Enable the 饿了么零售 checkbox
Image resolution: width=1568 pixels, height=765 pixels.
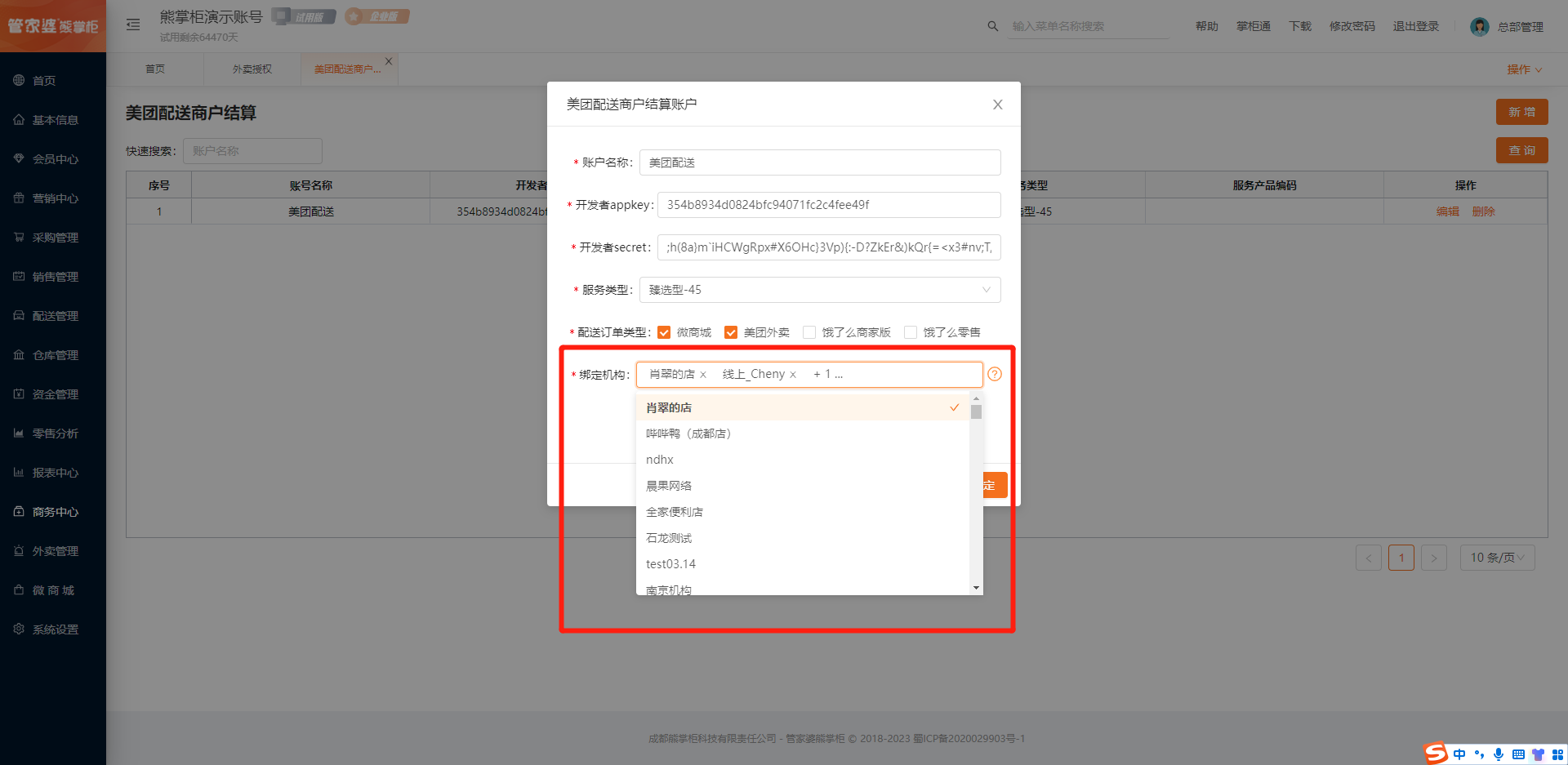click(911, 332)
